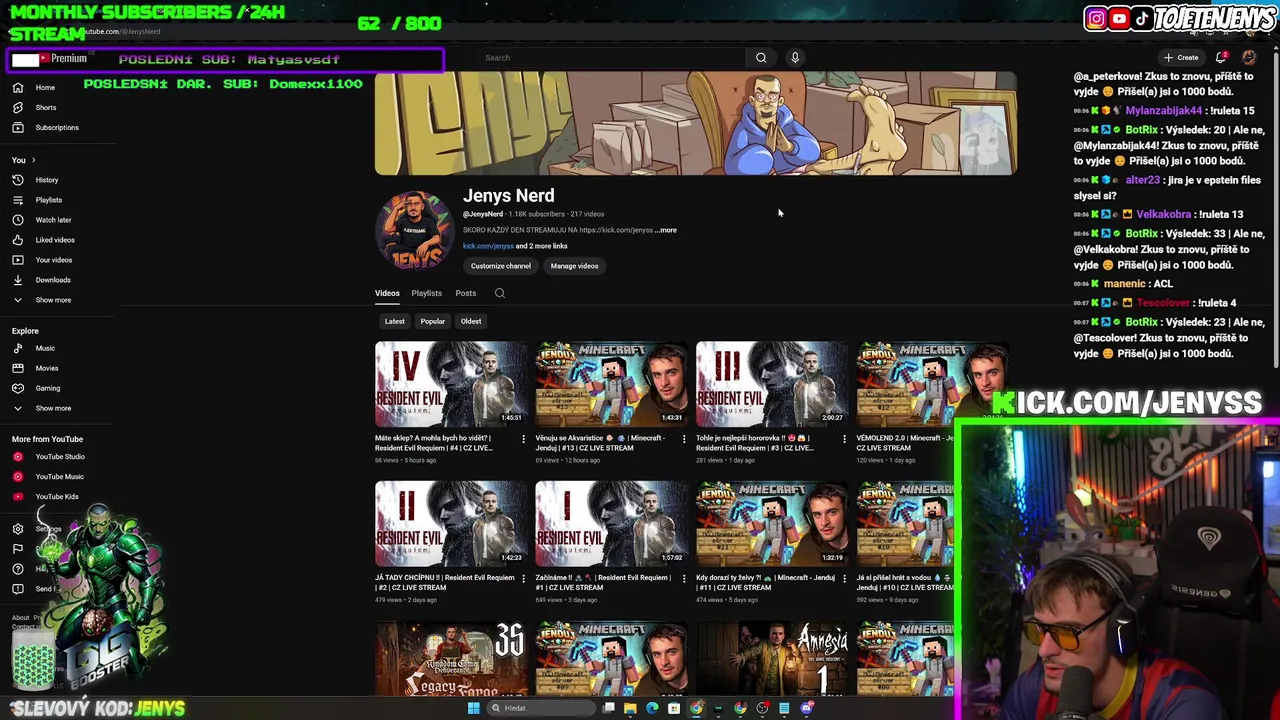Screen dimensions: 1280x720
Task: Open Resident Evil Requiem #4 thumbnail
Action: tap(451, 384)
